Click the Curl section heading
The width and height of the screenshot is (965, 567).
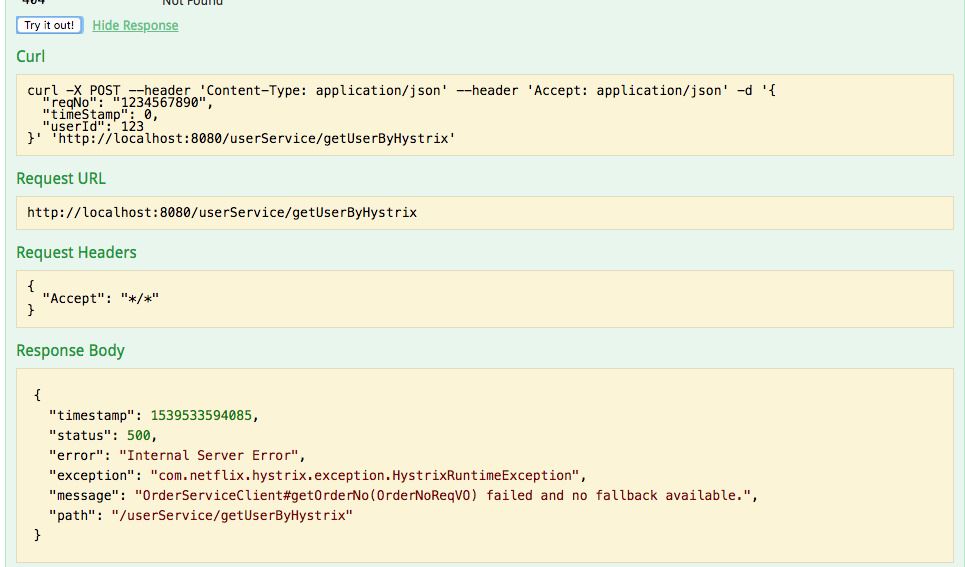(31, 56)
